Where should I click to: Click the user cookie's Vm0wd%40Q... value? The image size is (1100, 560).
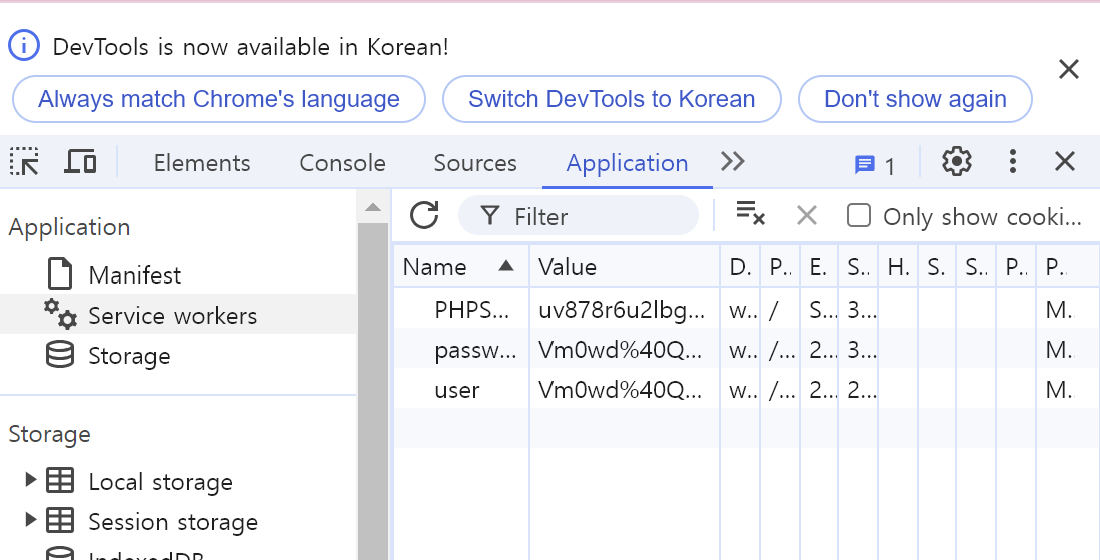[x=620, y=389]
